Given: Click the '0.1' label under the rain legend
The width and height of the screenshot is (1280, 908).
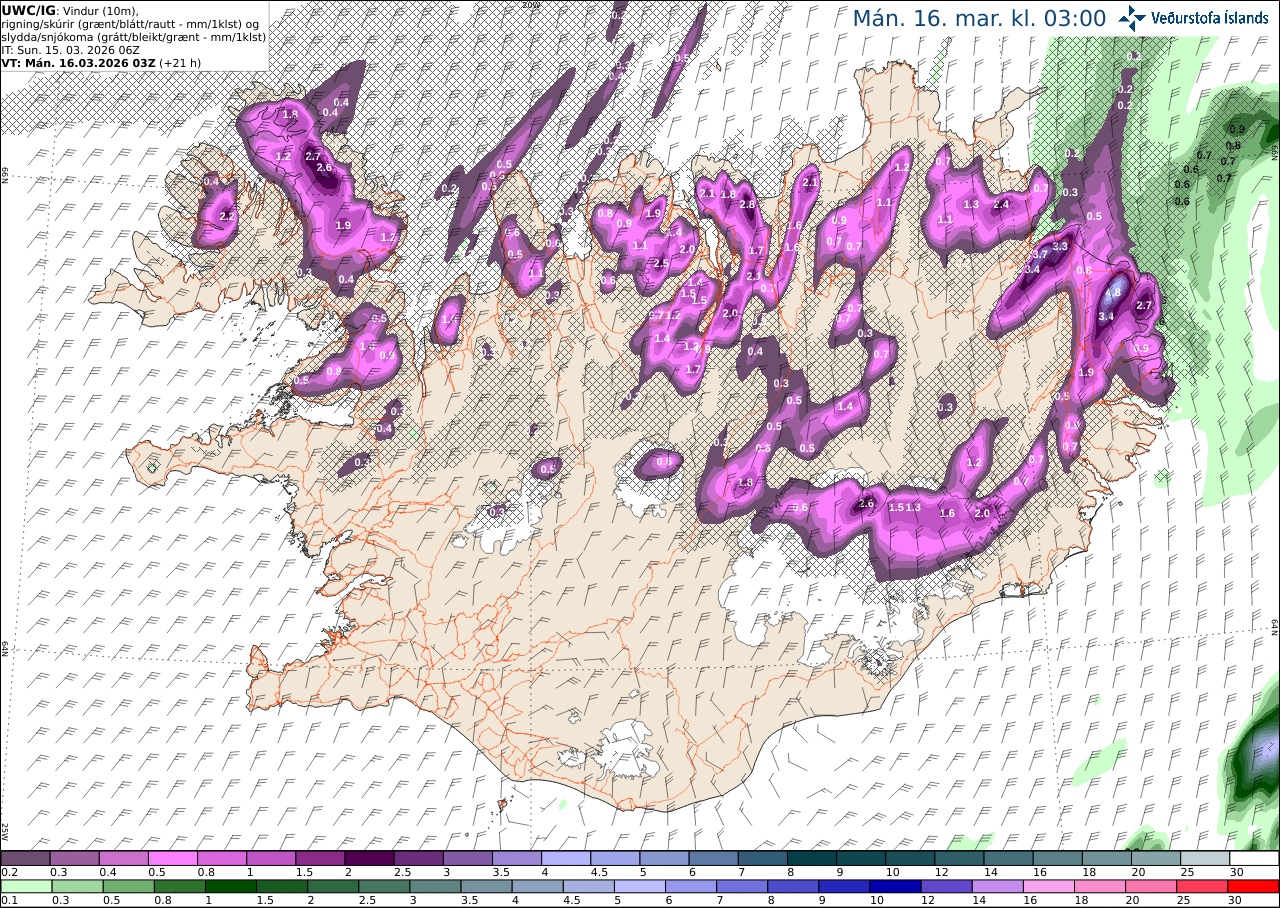Looking at the screenshot, I should point(8,900).
